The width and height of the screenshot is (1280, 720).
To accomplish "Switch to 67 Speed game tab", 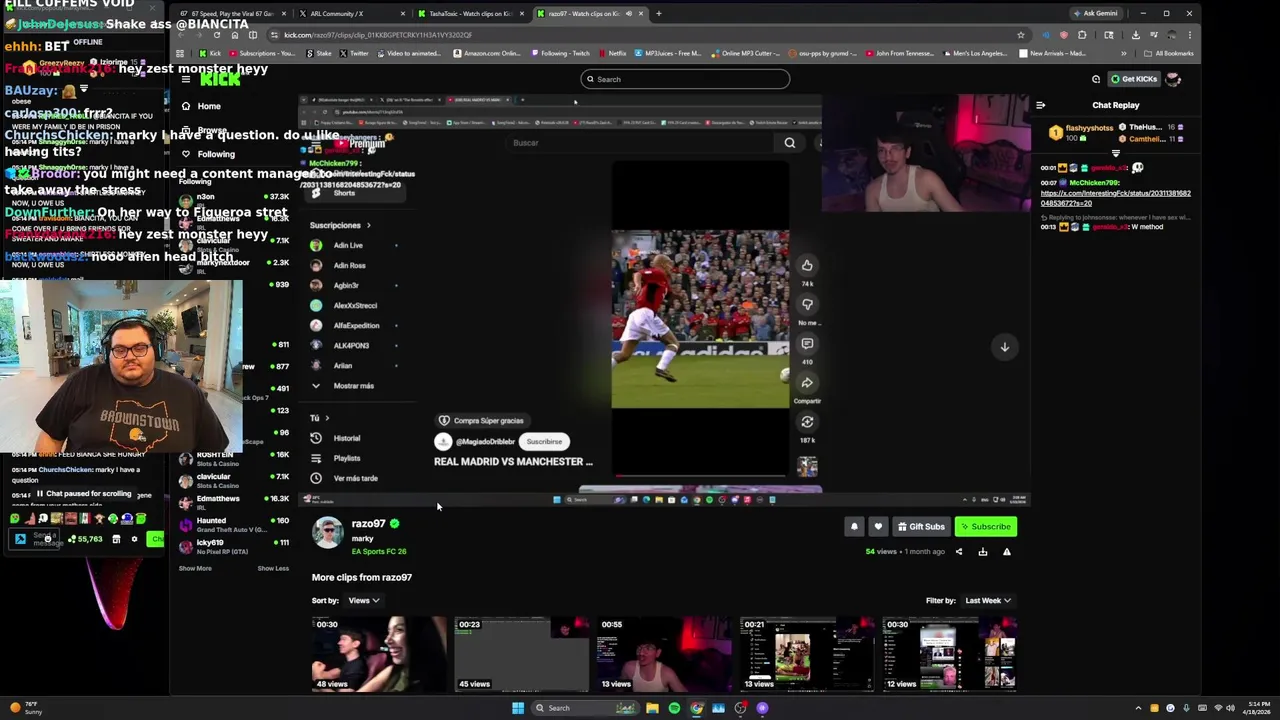I will click(x=233, y=14).
